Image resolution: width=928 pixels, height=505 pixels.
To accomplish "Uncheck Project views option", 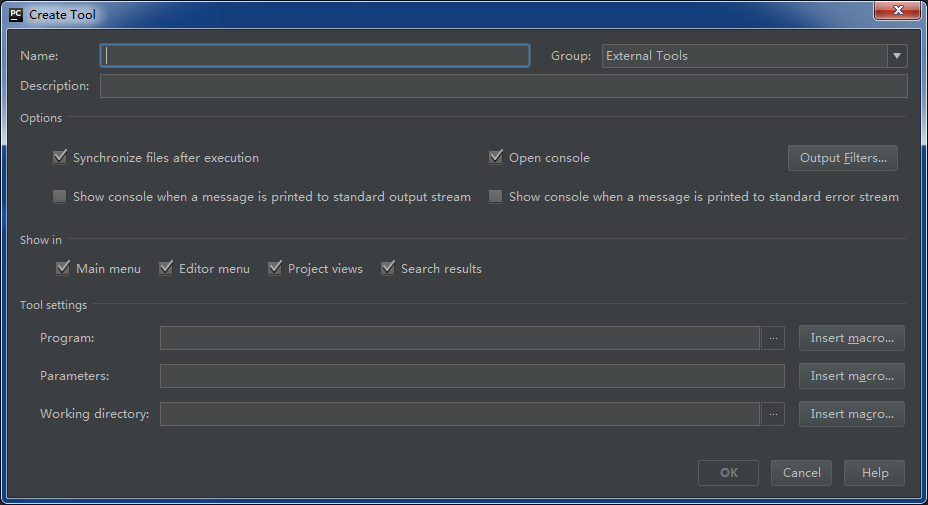I will (275, 268).
